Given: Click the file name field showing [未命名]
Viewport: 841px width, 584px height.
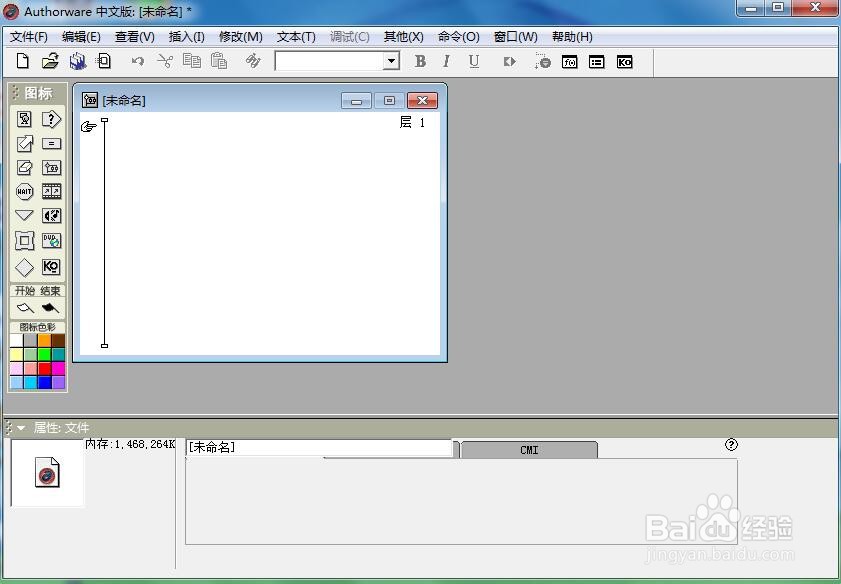Looking at the screenshot, I should [319, 448].
